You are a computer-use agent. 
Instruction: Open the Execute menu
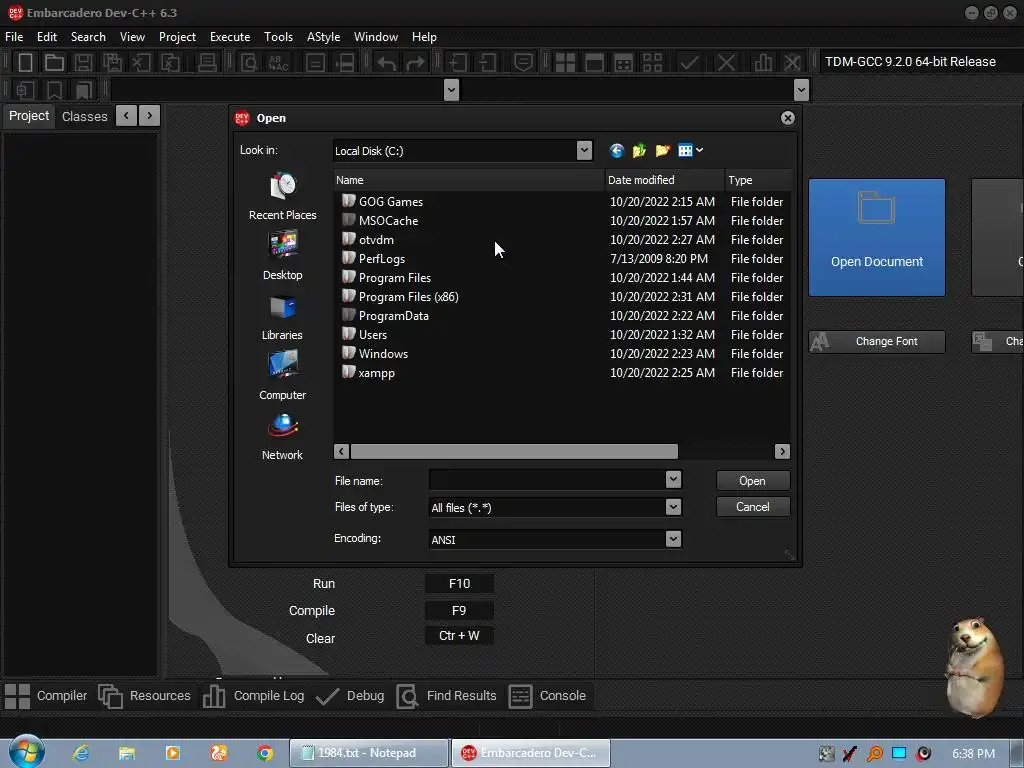click(230, 37)
